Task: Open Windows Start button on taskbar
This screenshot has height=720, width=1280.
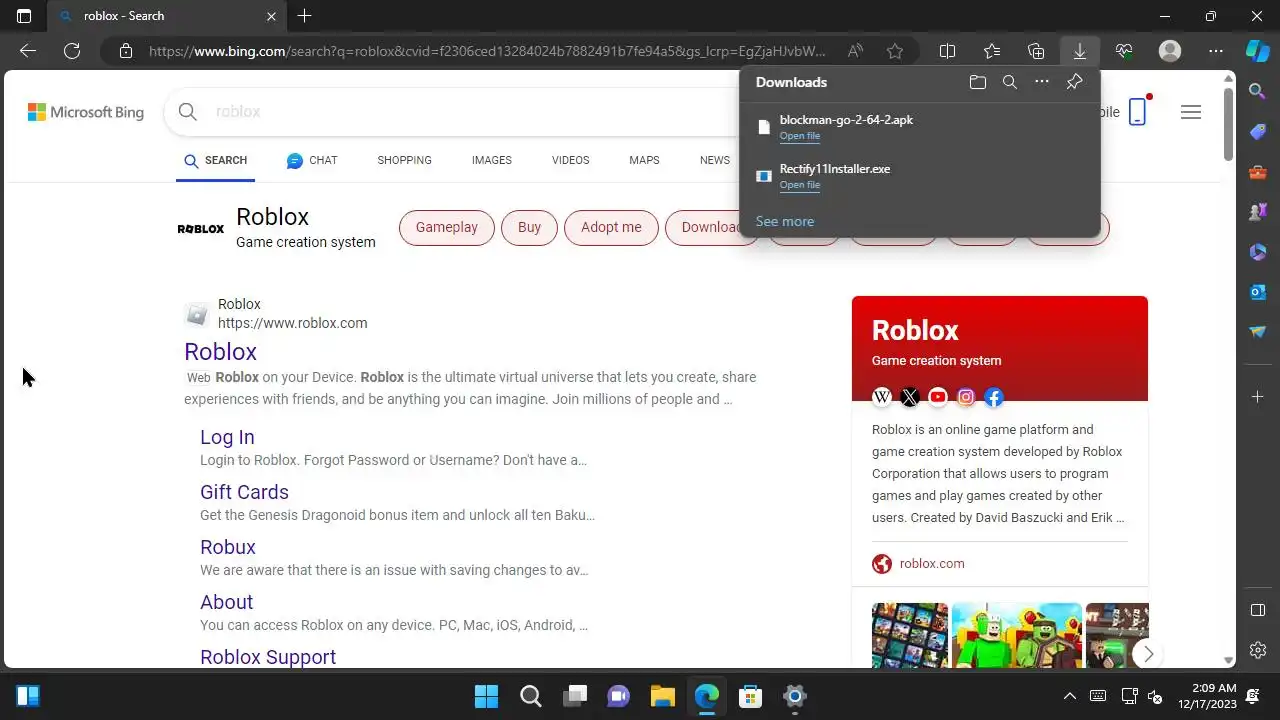Action: coord(486,696)
